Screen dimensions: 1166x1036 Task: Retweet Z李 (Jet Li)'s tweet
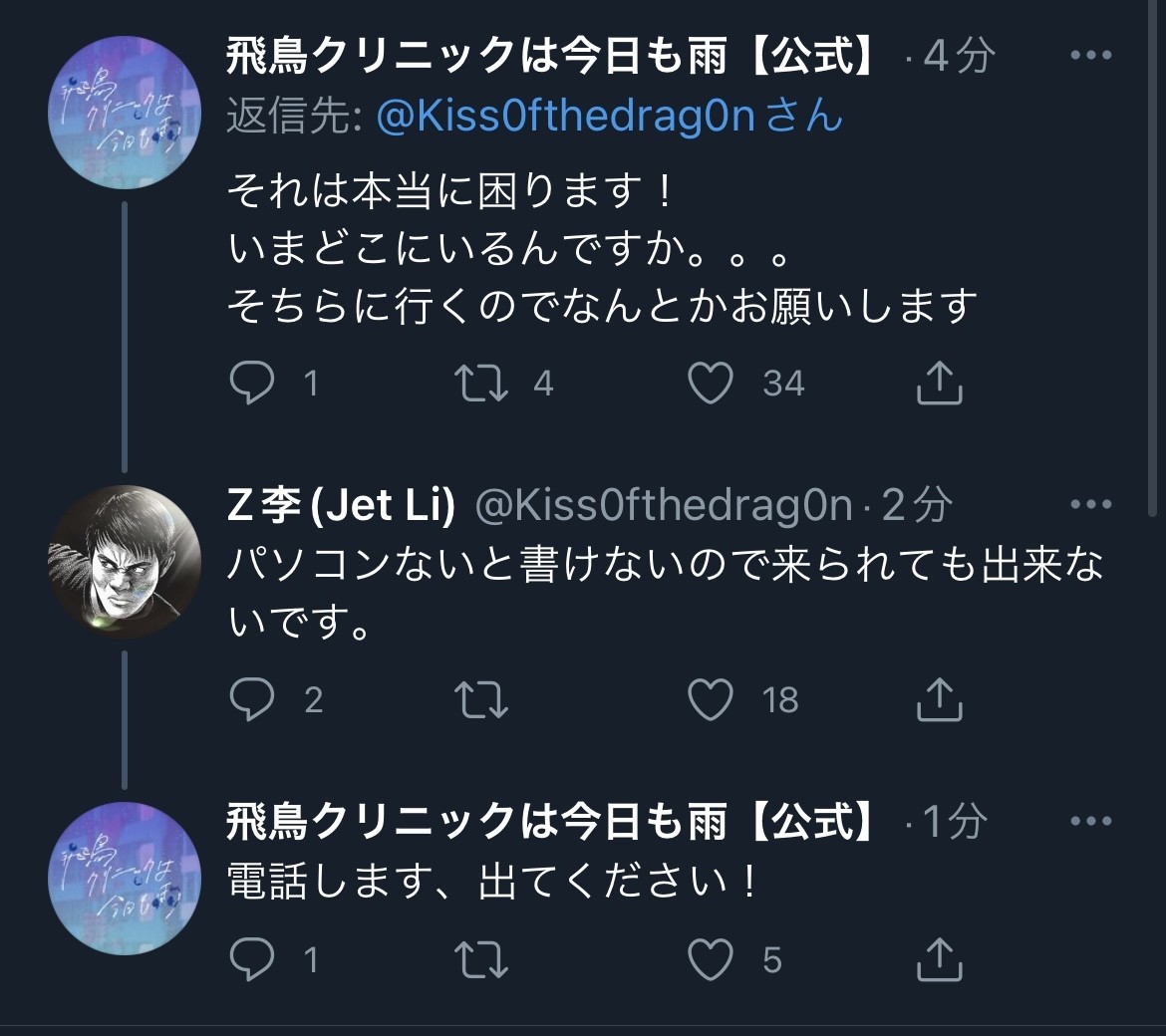482,699
